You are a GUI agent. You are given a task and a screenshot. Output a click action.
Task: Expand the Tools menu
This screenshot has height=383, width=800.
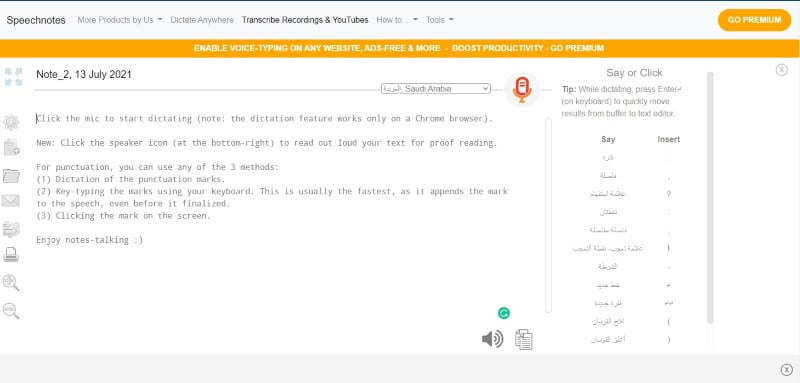[440, 20]
